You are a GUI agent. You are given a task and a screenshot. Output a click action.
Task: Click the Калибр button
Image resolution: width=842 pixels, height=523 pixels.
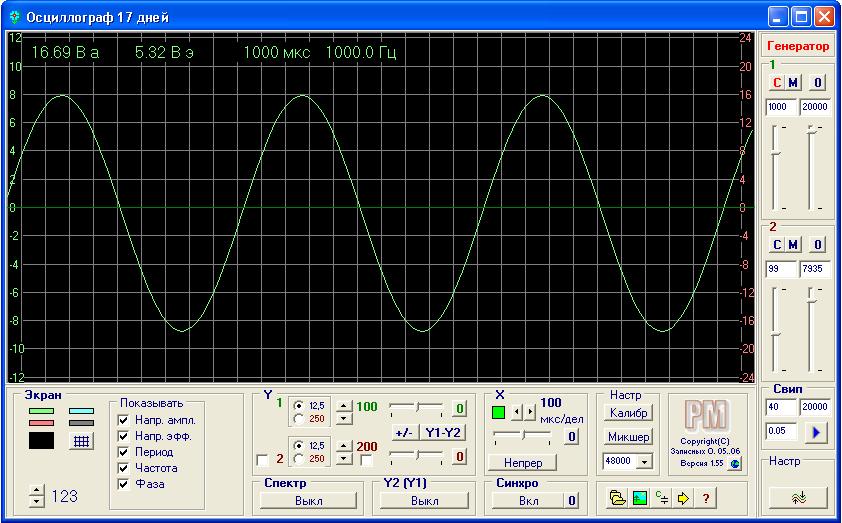(x=628, y=413)
